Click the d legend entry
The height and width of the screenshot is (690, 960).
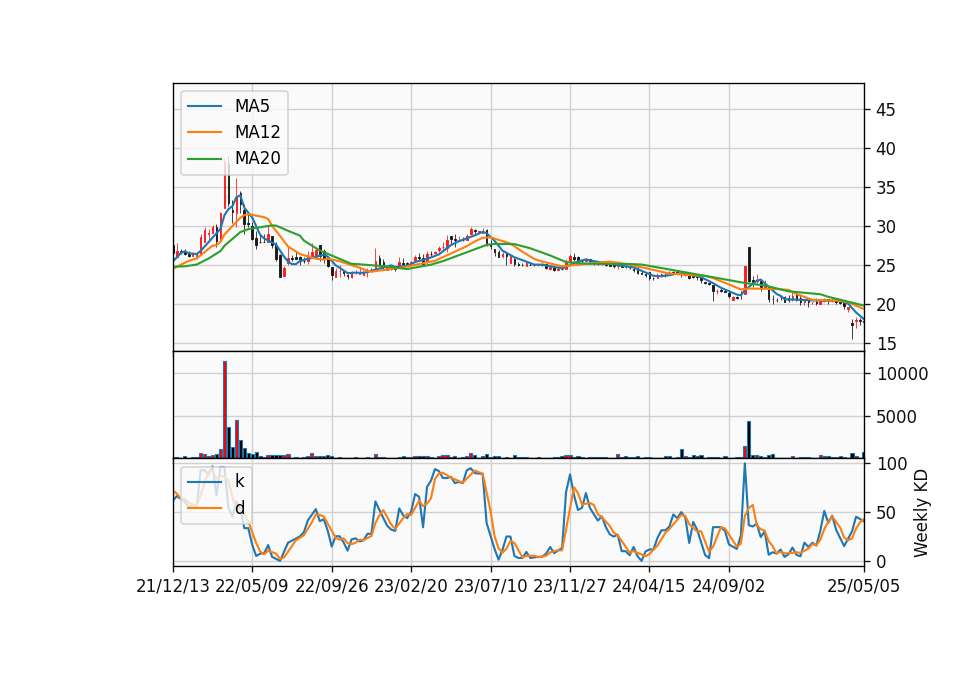216,508
